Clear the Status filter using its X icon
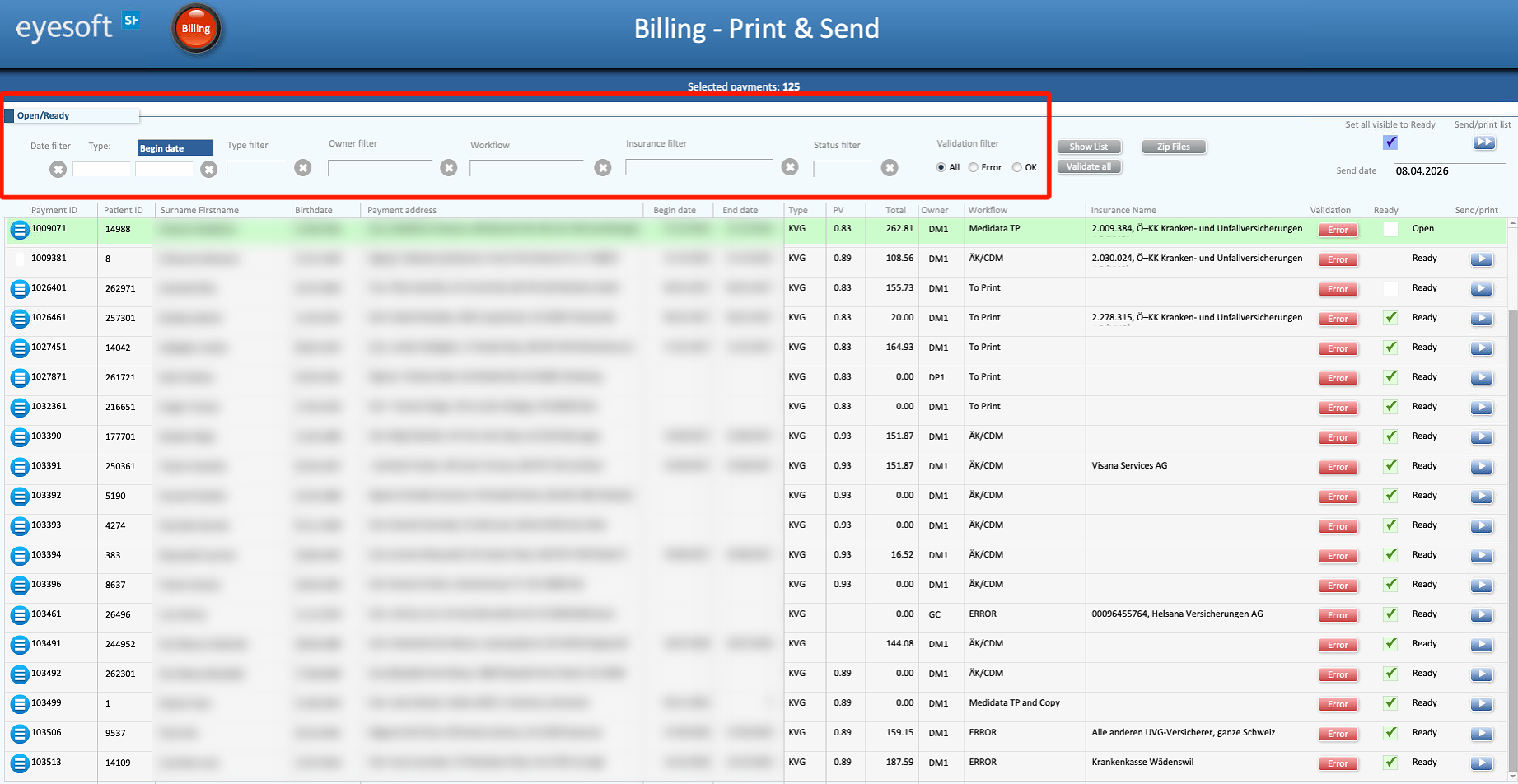Viewport: 1518px width, 784px height. pos(890,168)
